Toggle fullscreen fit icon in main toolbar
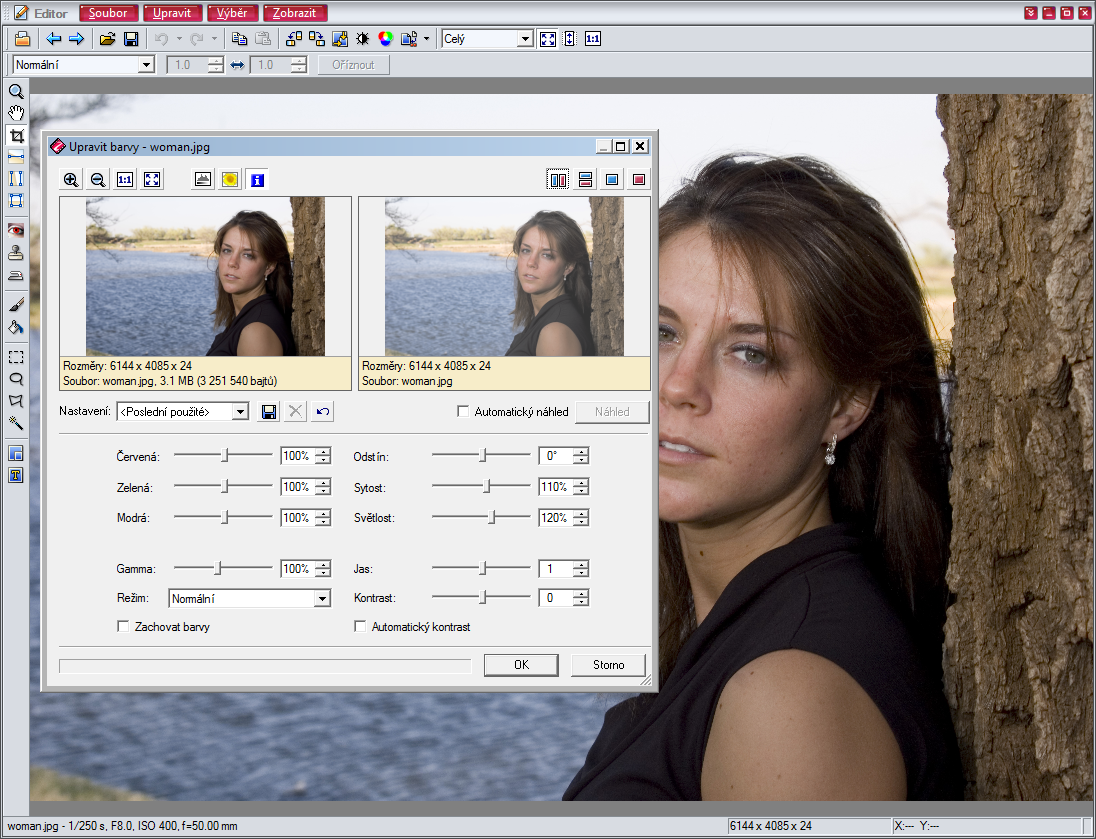The width and height of the screenshot is (1096, 839). (548, 39)
